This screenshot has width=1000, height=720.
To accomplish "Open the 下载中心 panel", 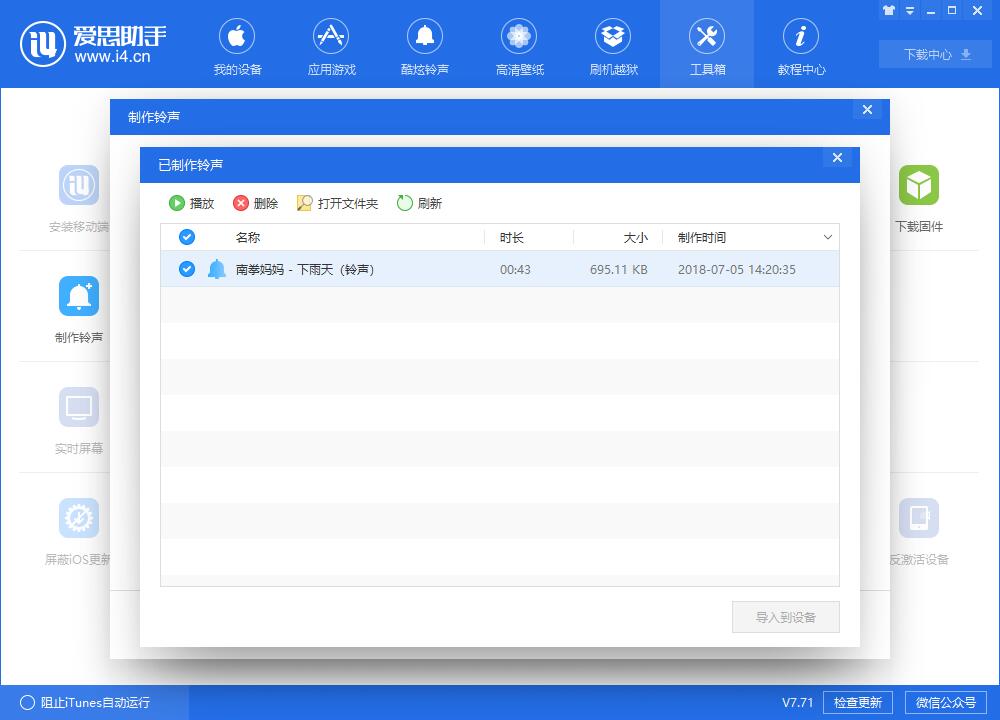I will [933, 54].
